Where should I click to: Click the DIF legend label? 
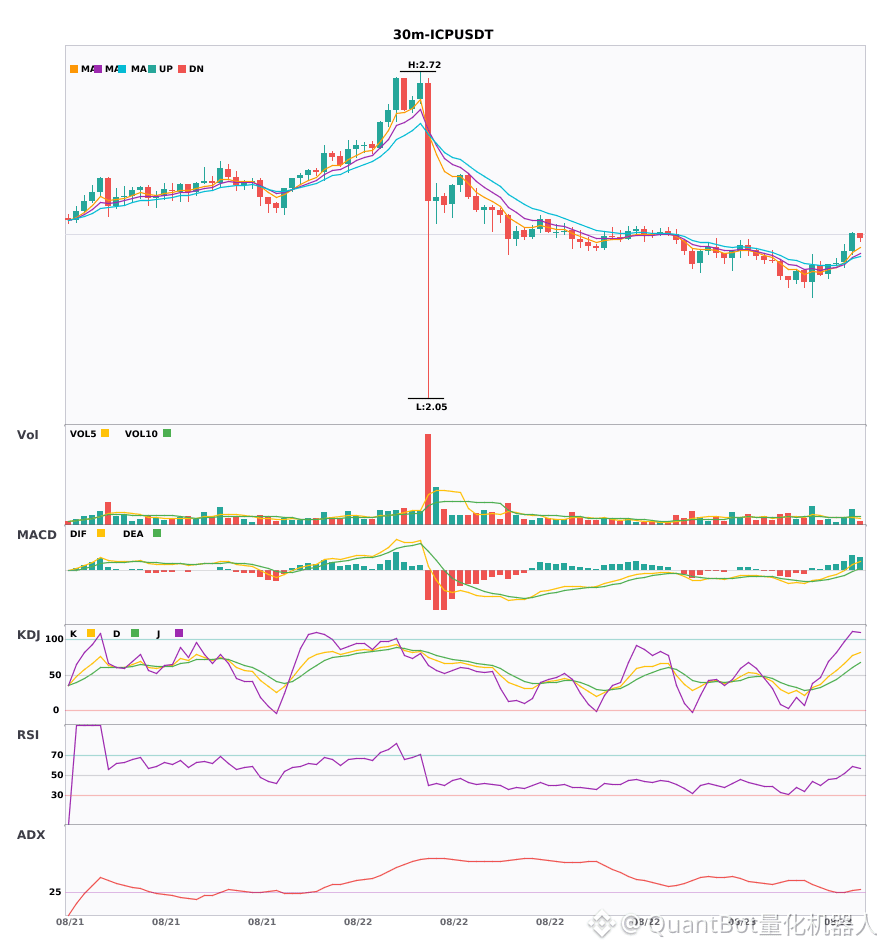coord(78,534)
